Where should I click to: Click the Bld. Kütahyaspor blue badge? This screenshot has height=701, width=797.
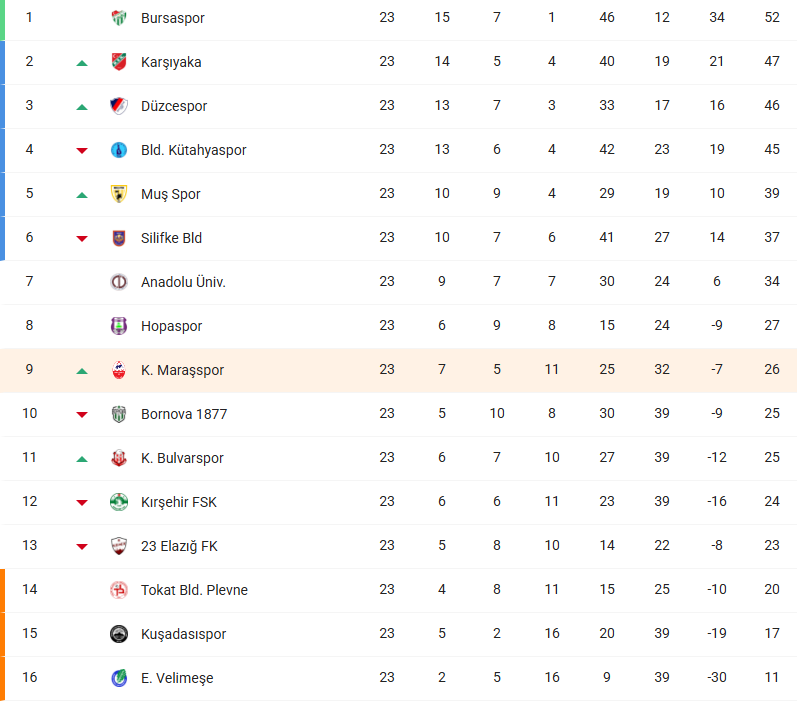tap(119, 150)
